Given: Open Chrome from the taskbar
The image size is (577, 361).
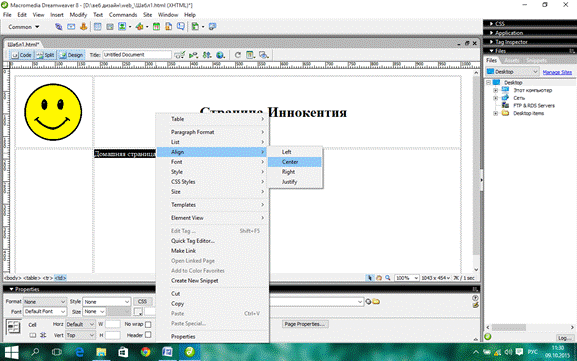Looking at the screenshot, I should (145, 352).
